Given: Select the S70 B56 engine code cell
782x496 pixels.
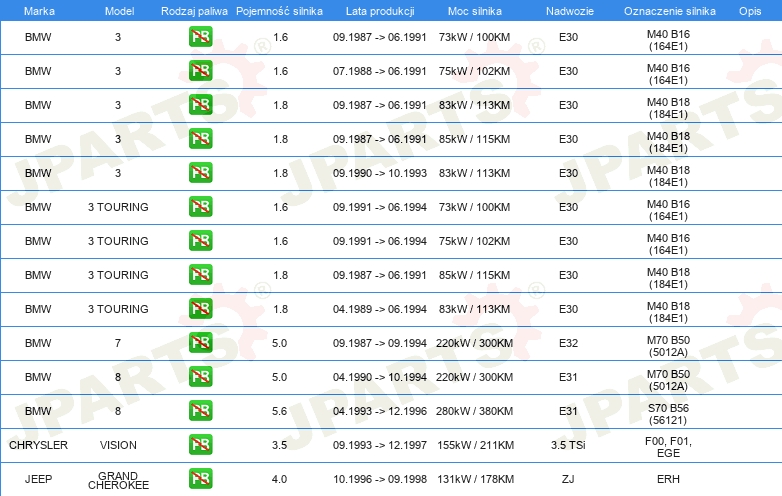Looking at the screenshot, I should point(668,414).
